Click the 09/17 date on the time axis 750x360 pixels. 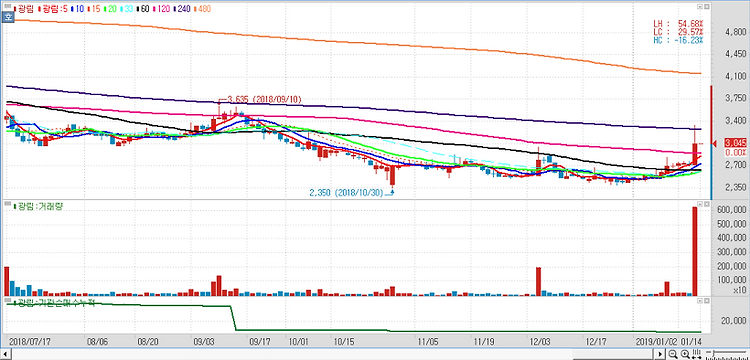point(260,342)
